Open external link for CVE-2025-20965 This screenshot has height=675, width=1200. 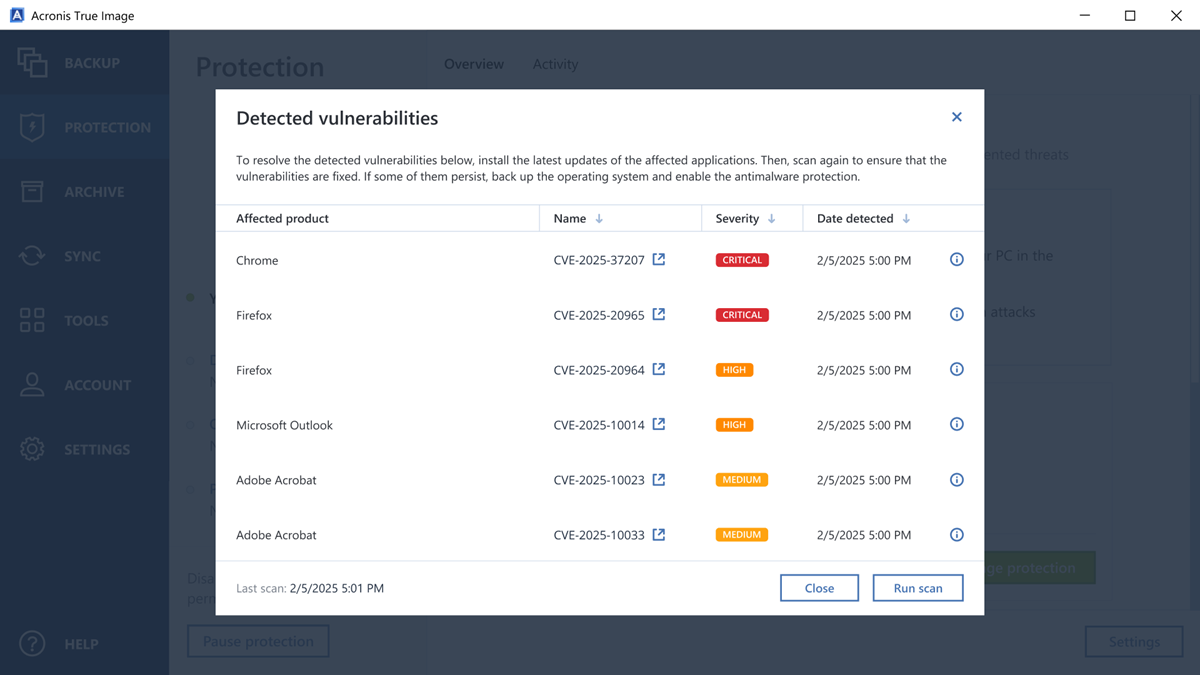pos(659,315)
